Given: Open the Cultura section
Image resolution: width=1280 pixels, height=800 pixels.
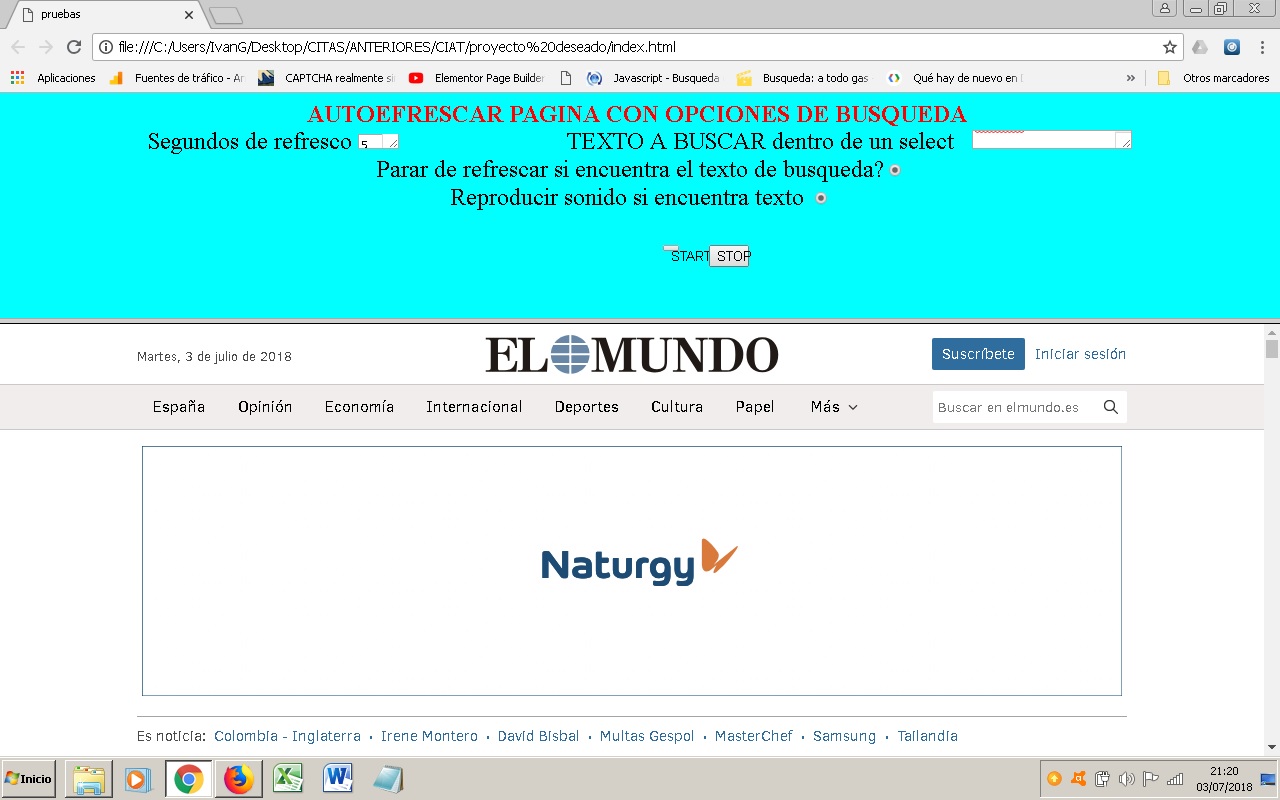Looking at the screenshot, I should (677, 407).
